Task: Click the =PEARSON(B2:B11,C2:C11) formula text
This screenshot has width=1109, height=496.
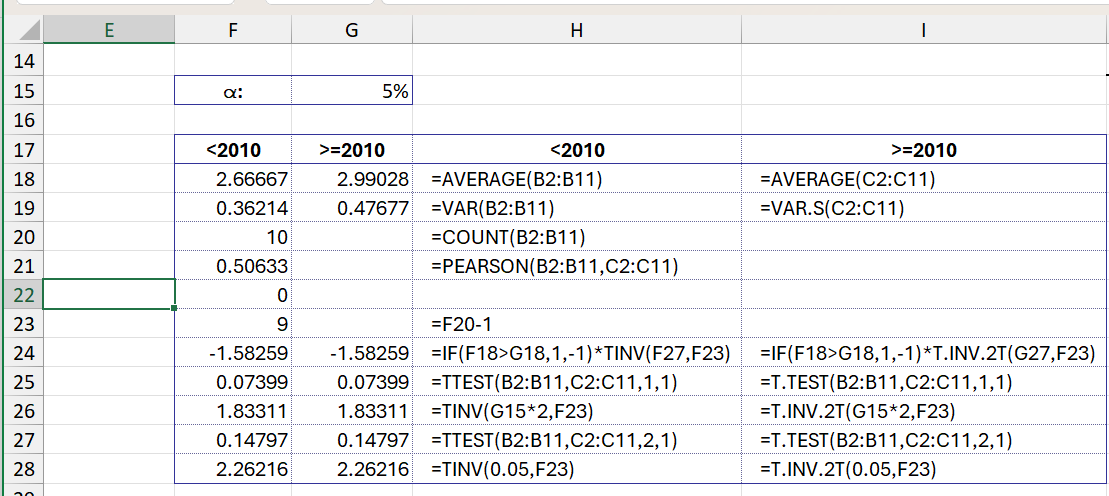Action: [555, 267]
